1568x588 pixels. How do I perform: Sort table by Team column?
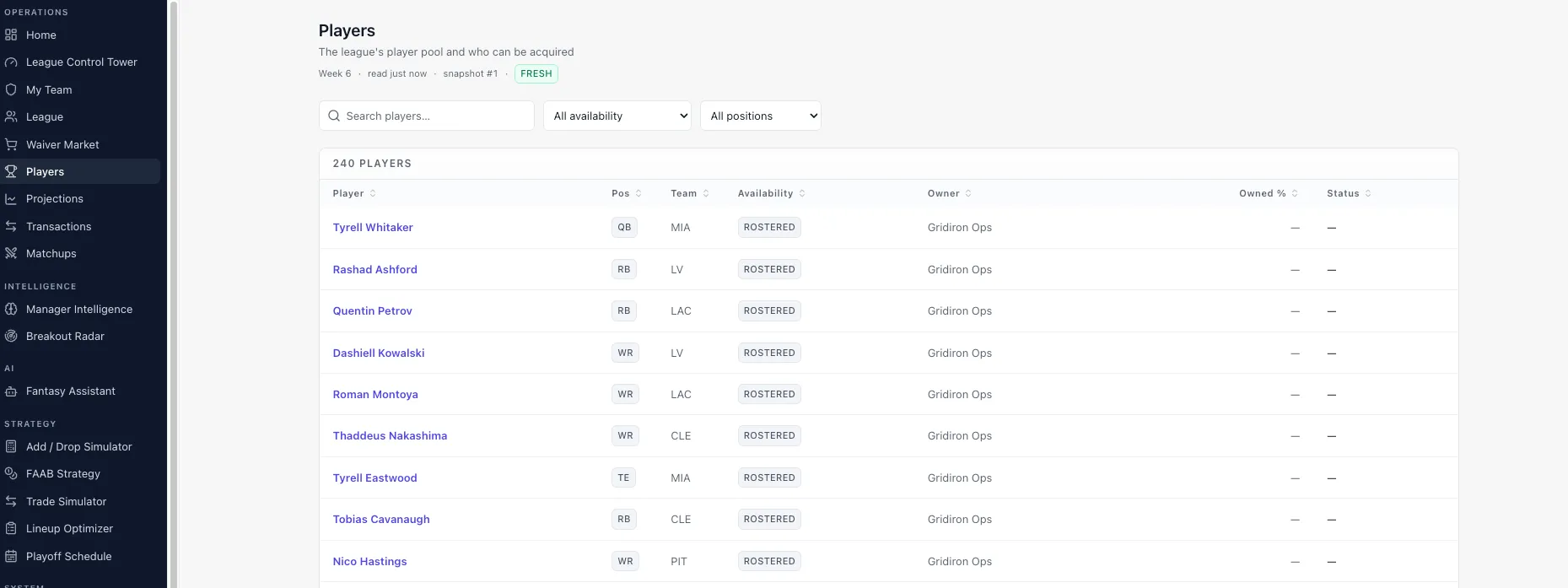click(690, 193)
